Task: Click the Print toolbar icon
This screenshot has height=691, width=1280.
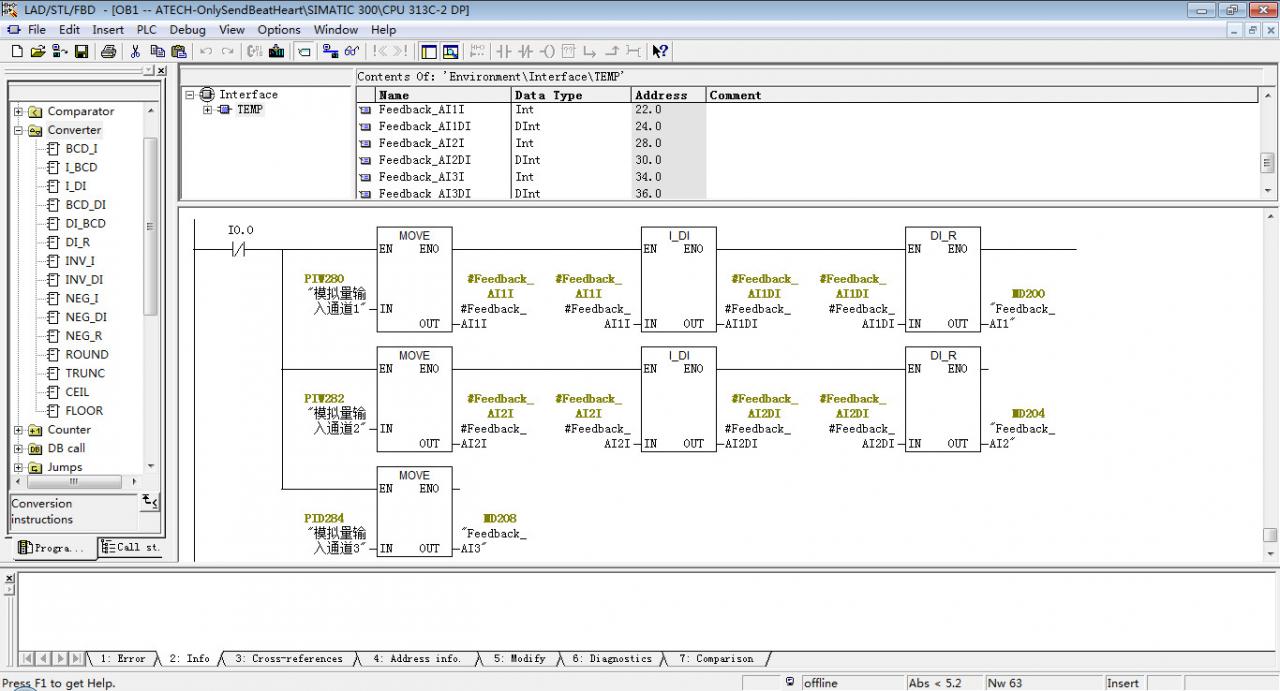Action: coord(108,51)
